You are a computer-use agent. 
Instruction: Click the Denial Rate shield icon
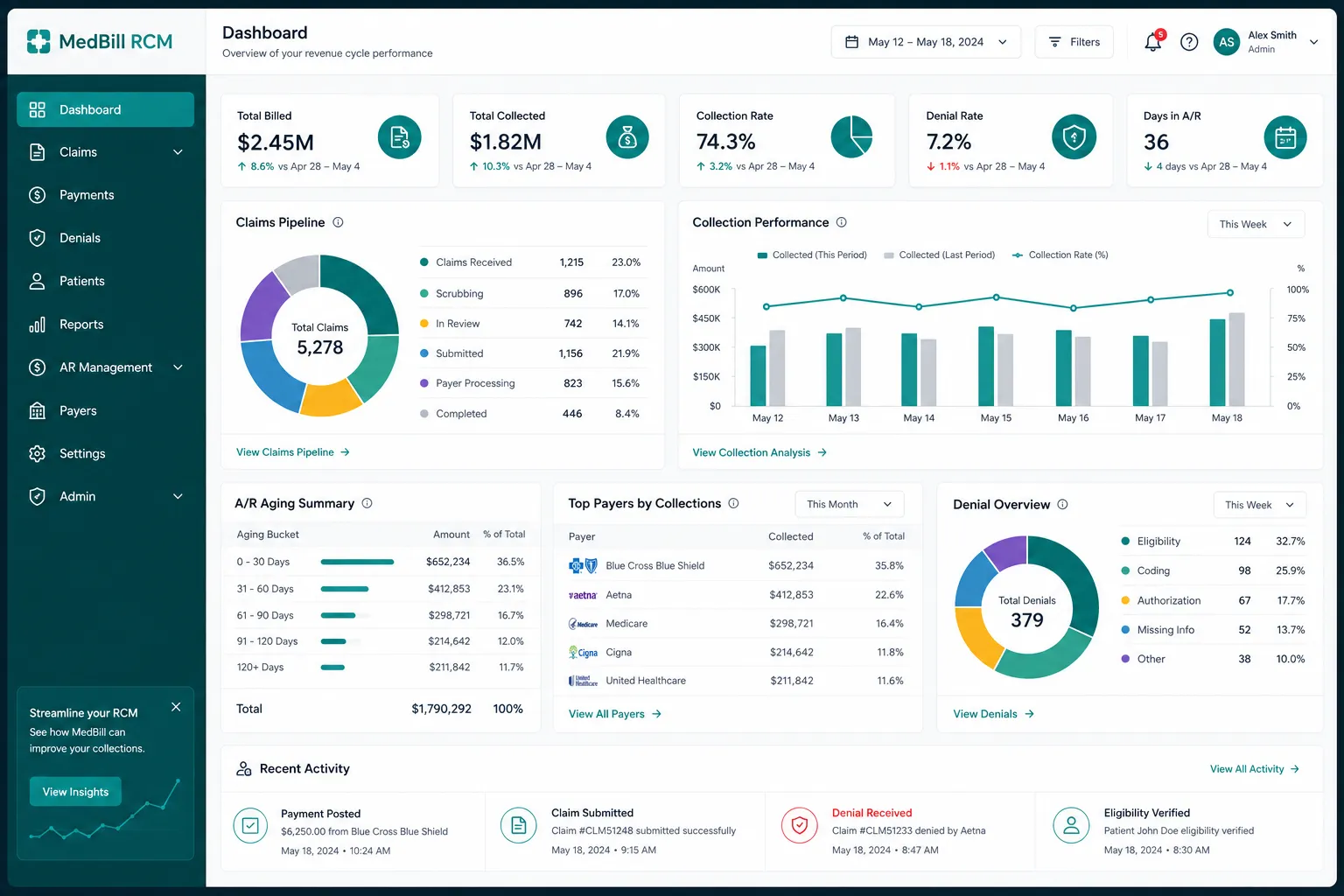[x=1074, y=137]
